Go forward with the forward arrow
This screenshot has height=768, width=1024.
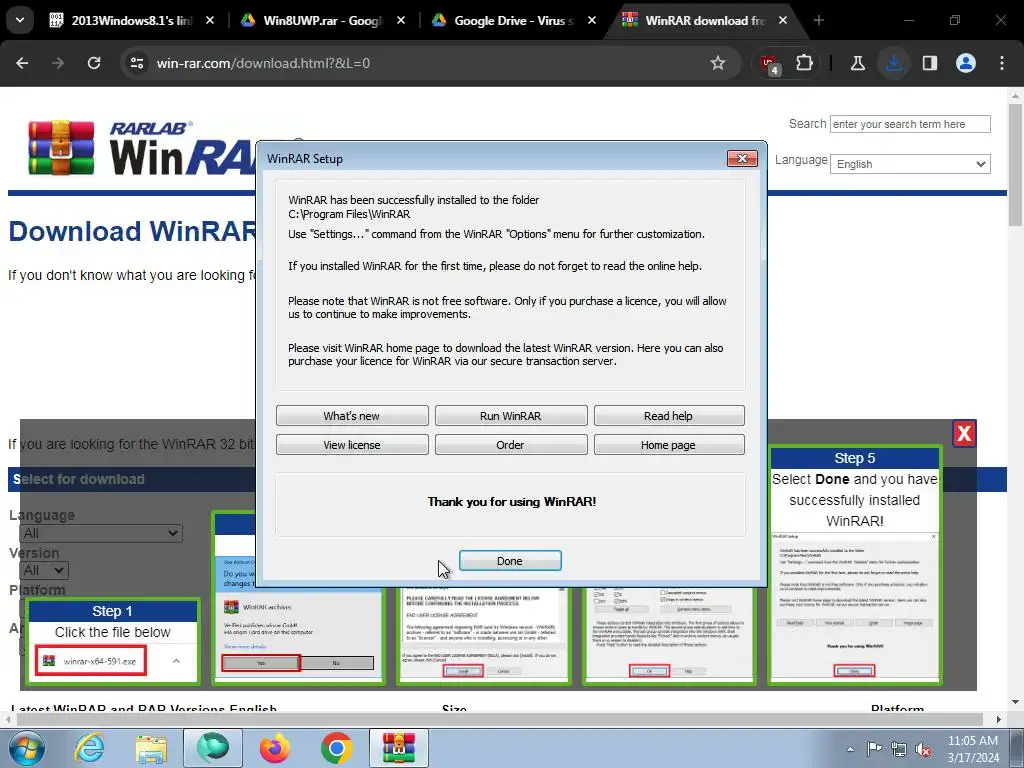click(x=58, y=63)
